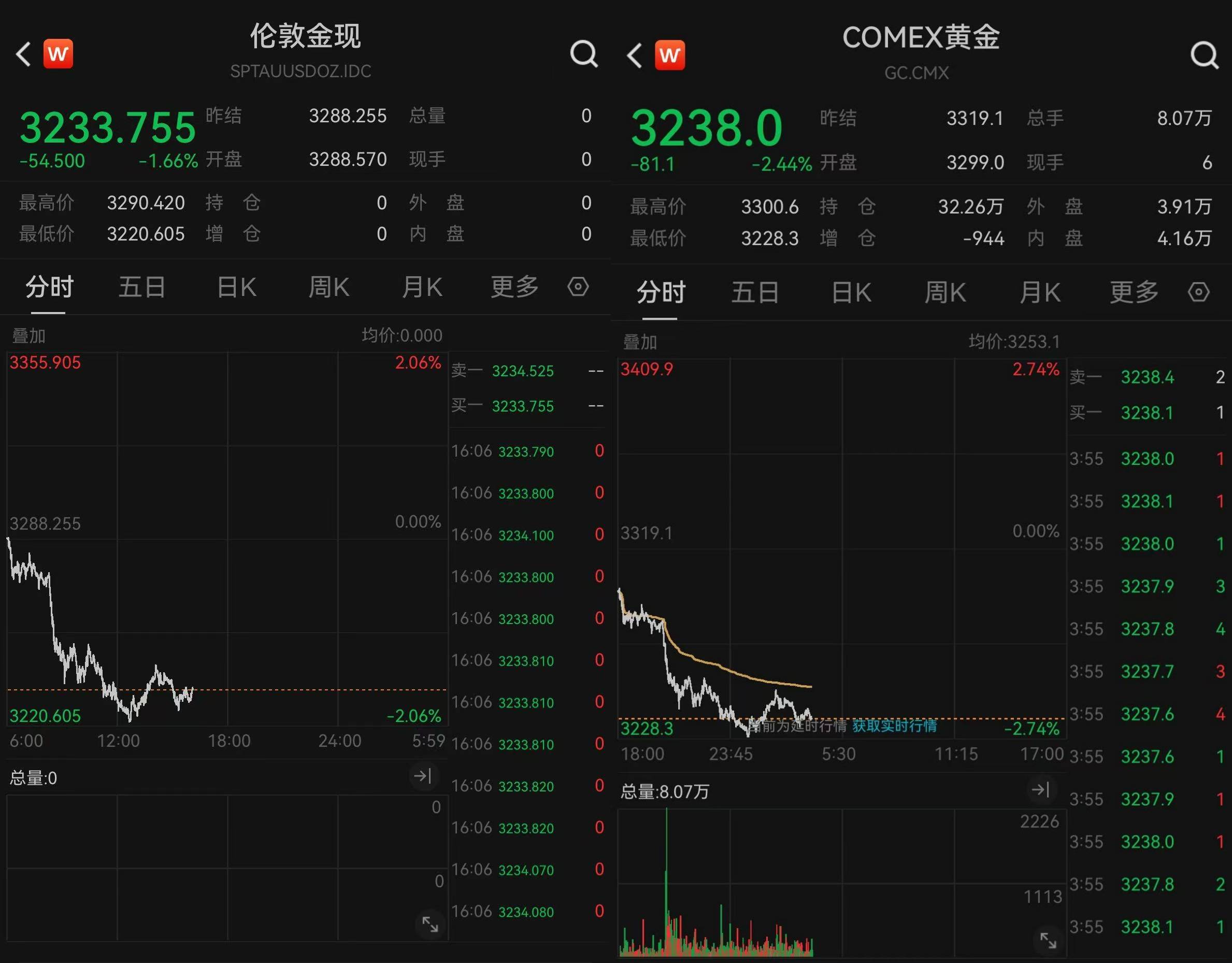Switch to the 周K tab on the London chart
The image size is (1232, 963).
point(329,287)
